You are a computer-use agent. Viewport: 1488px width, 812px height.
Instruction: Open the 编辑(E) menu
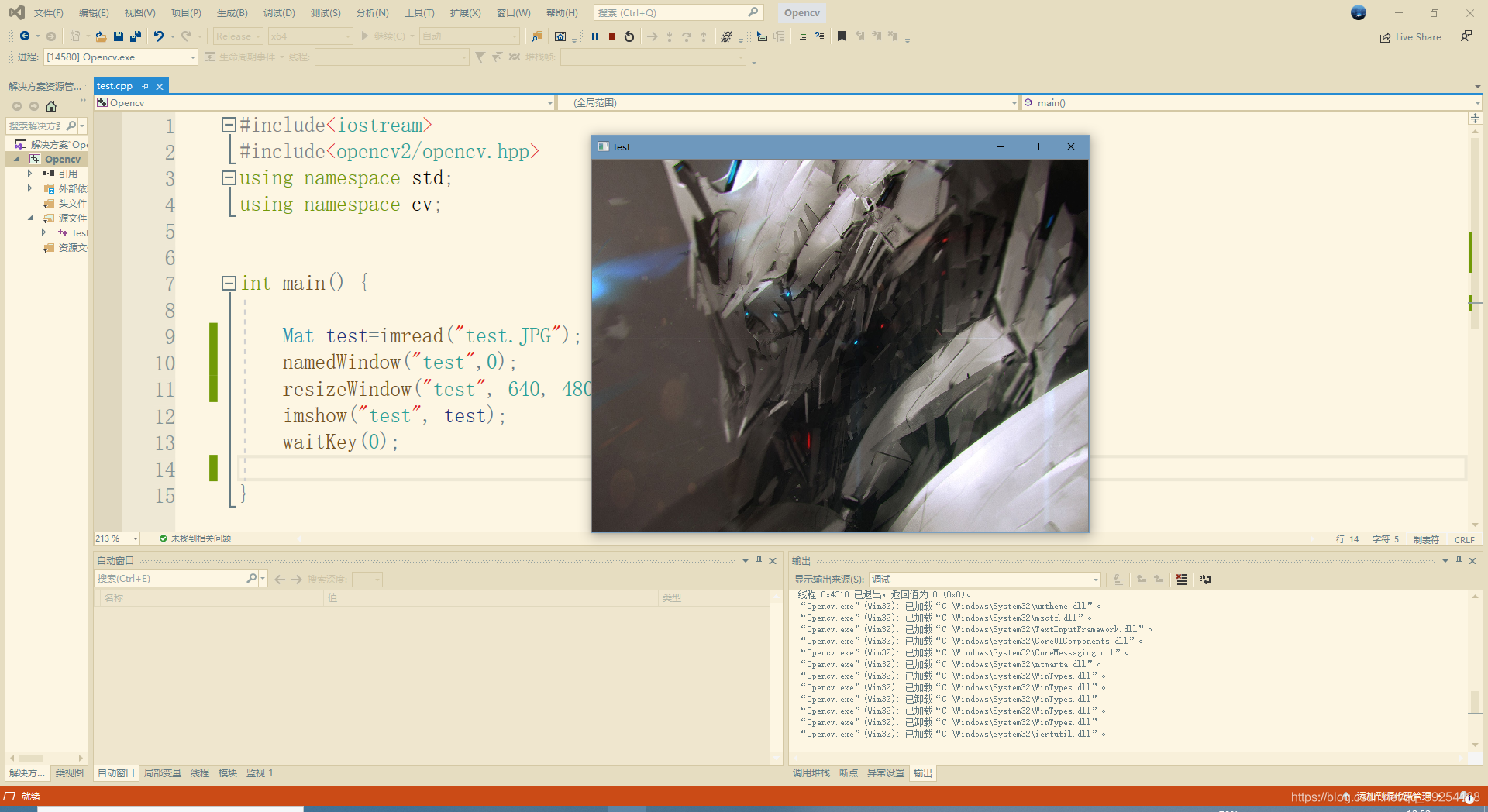pos(94,12)
